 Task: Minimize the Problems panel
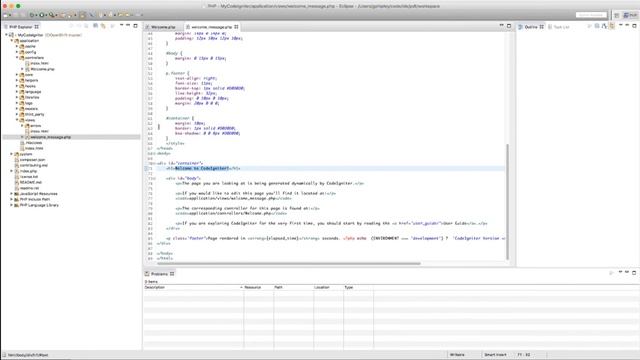pyautogui.click(x=627, y=272)
